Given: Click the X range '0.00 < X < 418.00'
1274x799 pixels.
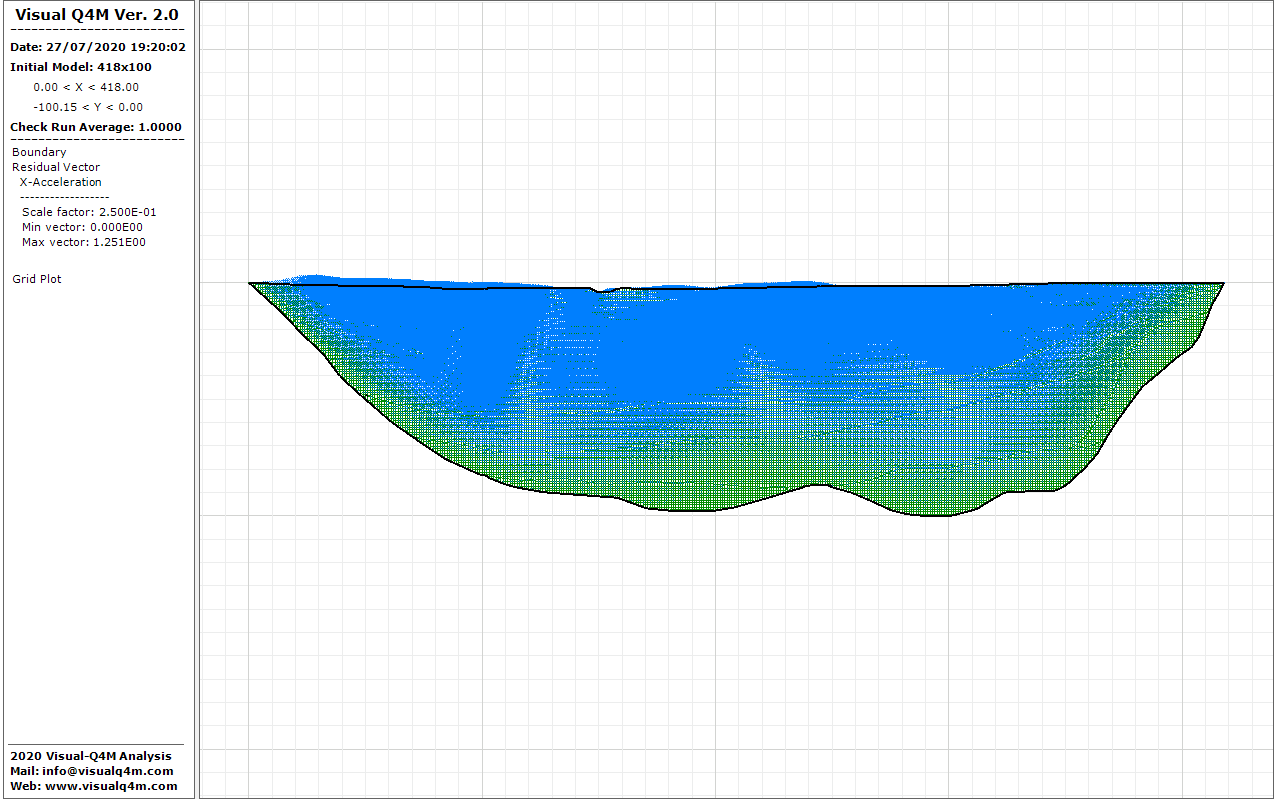Looking at the screenshot, I should pyautogui.click(x=86, y=87).
